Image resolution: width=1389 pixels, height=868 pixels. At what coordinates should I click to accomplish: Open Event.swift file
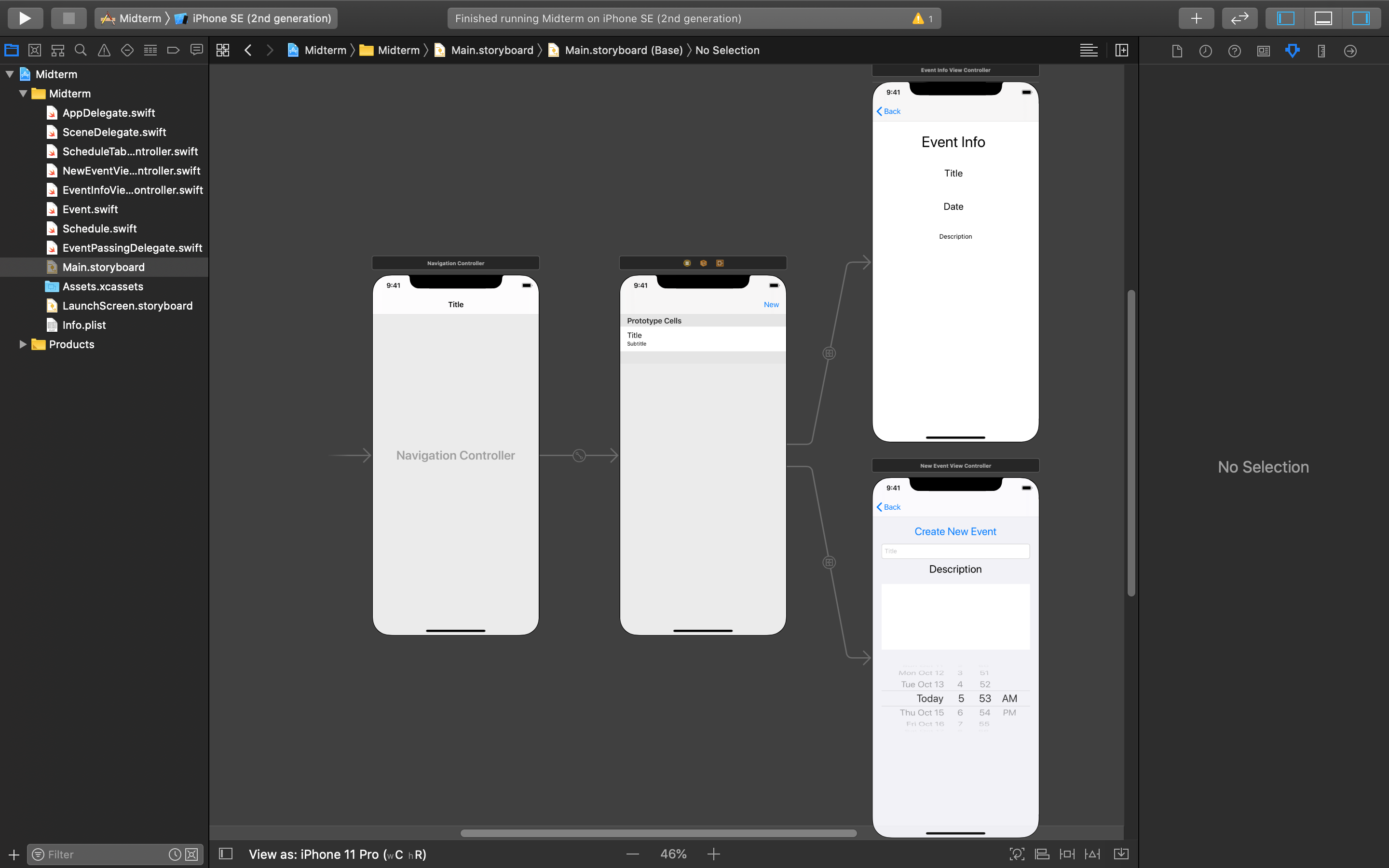click(x=90, y=209)
